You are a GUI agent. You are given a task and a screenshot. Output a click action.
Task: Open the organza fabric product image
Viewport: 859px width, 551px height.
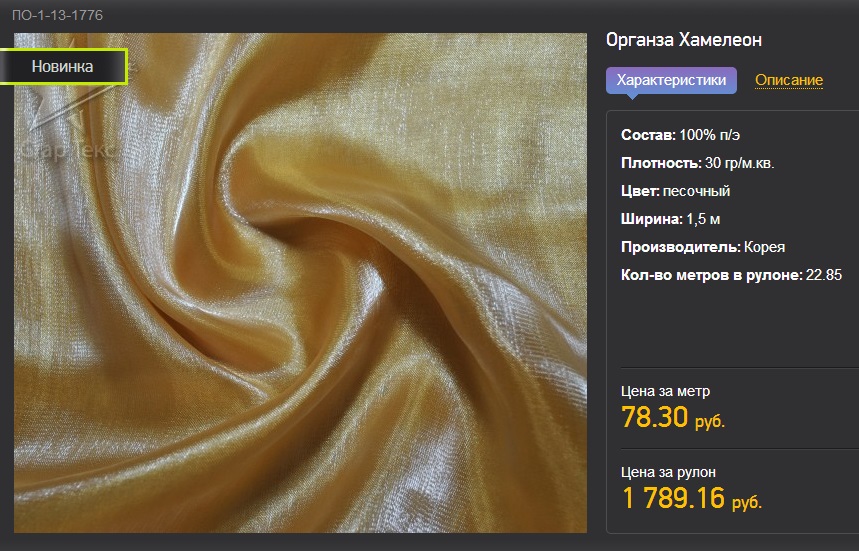(300, 283)
